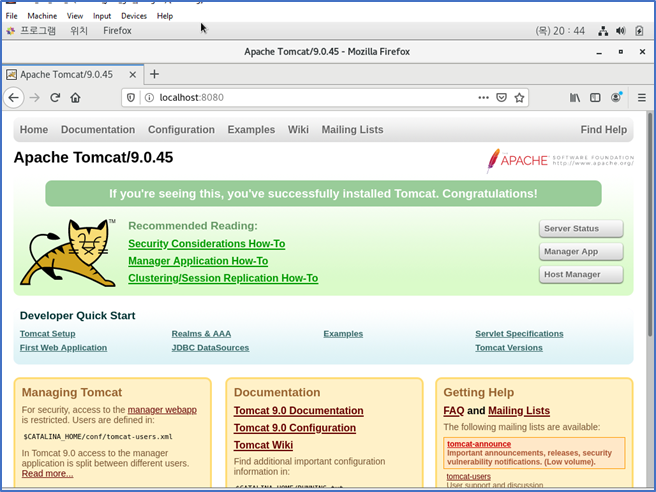The image size is (656, 492).
Task: Open the First Web Application link
Action: pyautogui.click(x=63, y=348)
